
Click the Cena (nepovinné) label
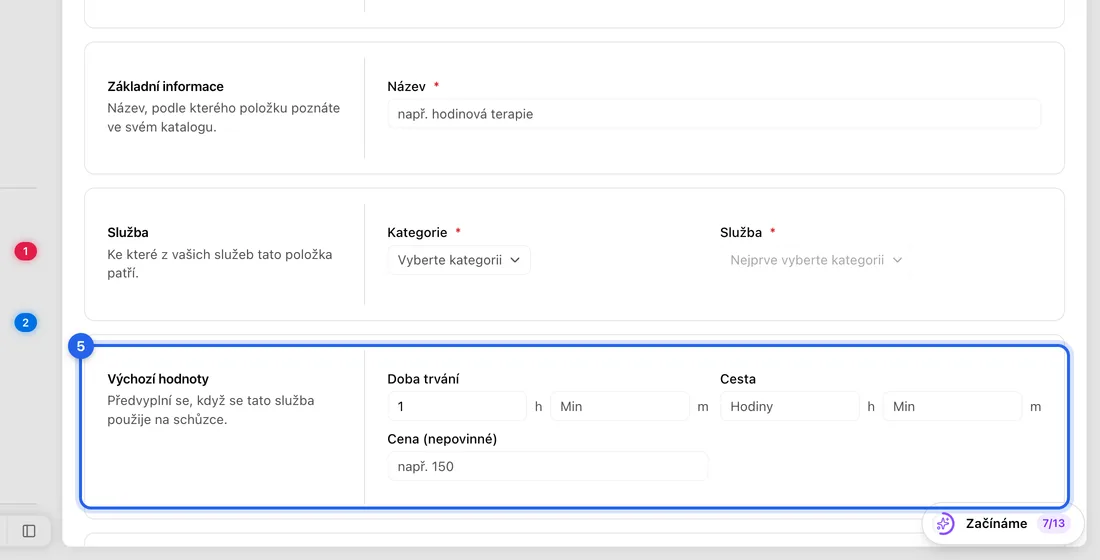(x=442, y=439)
